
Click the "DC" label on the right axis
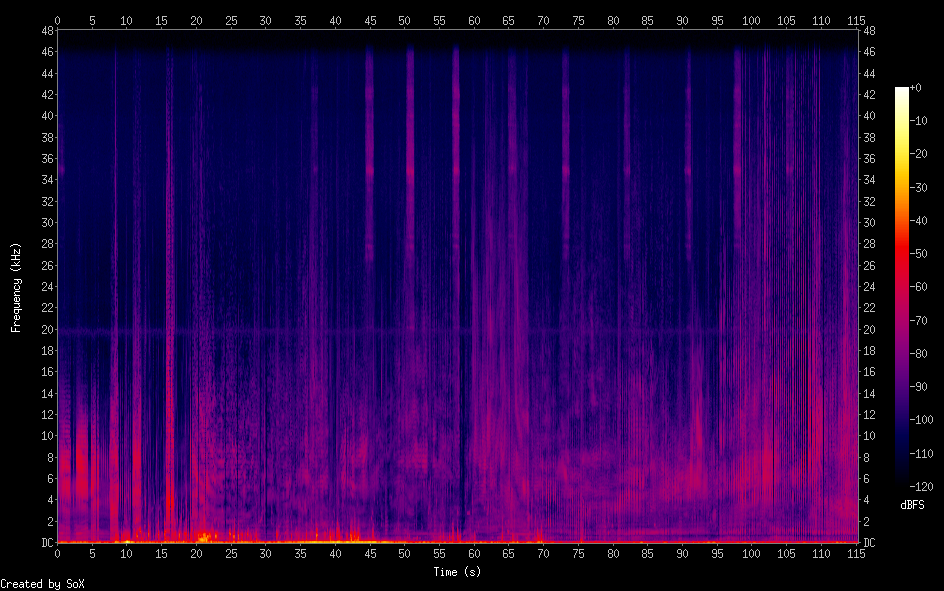[x=870, y=543]
